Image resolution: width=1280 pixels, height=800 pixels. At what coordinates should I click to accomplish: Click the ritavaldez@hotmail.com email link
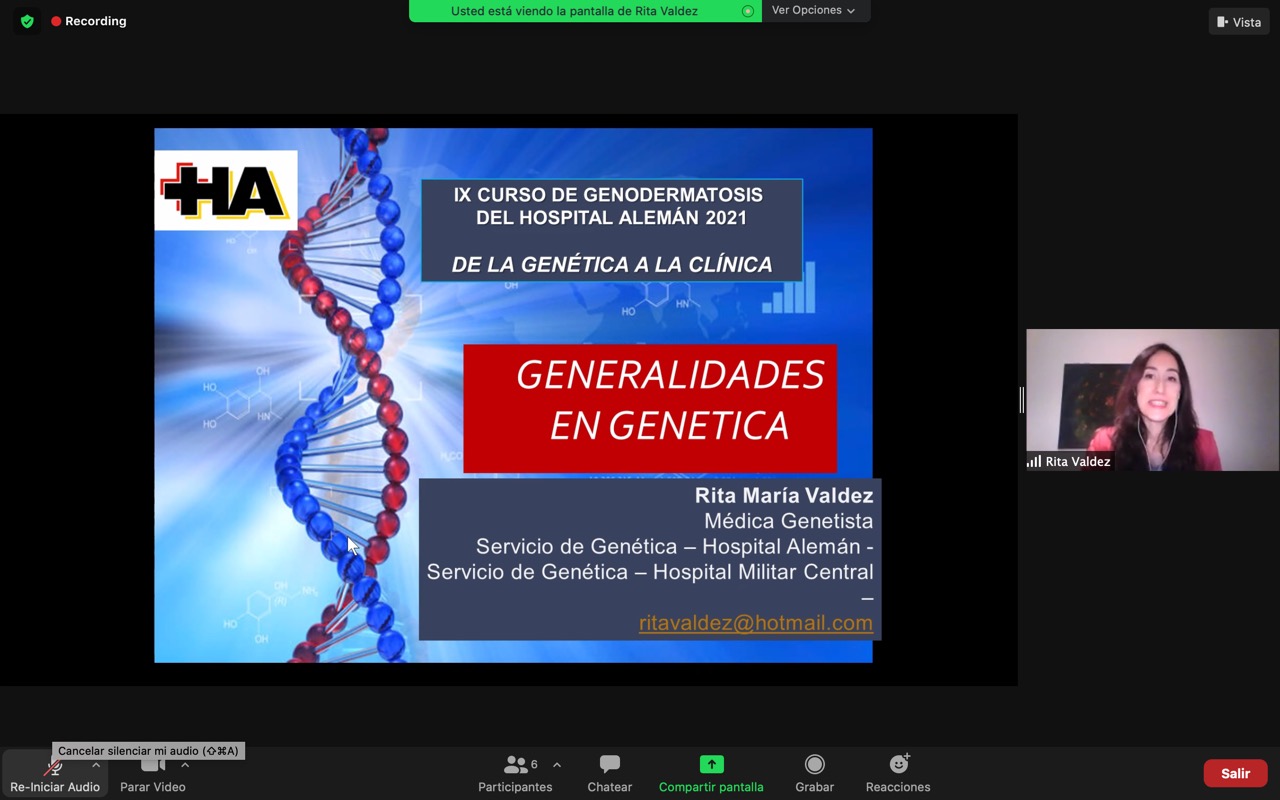(755, 623)
